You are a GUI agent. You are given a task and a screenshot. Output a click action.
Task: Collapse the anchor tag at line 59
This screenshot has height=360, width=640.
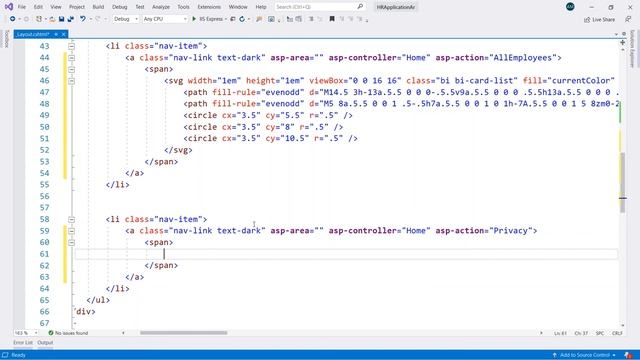[71, 231]
